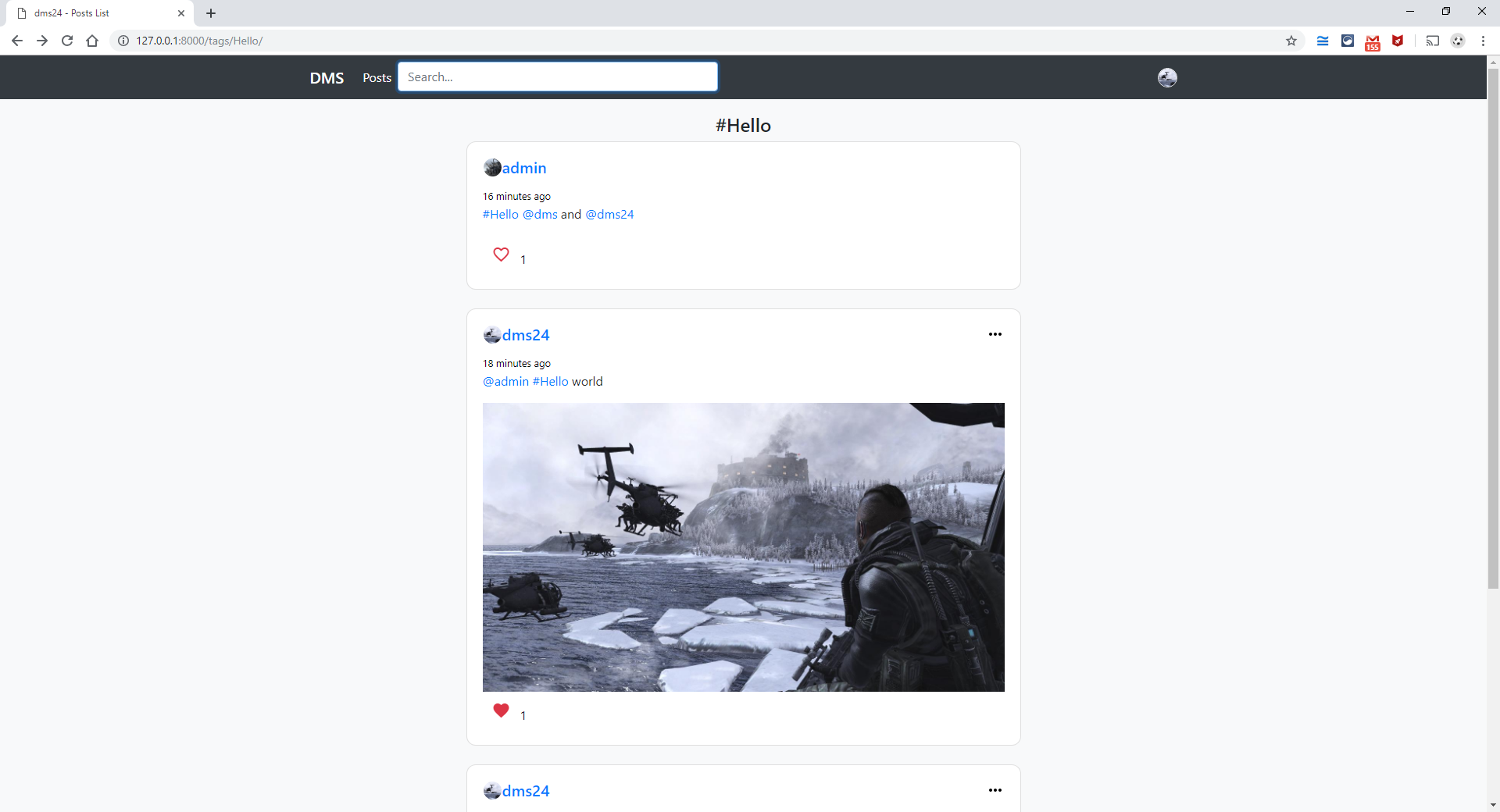The image size is (1500, 812).
Task: Open the blue stacked-lines extension icon
Action: (1323, 41)
